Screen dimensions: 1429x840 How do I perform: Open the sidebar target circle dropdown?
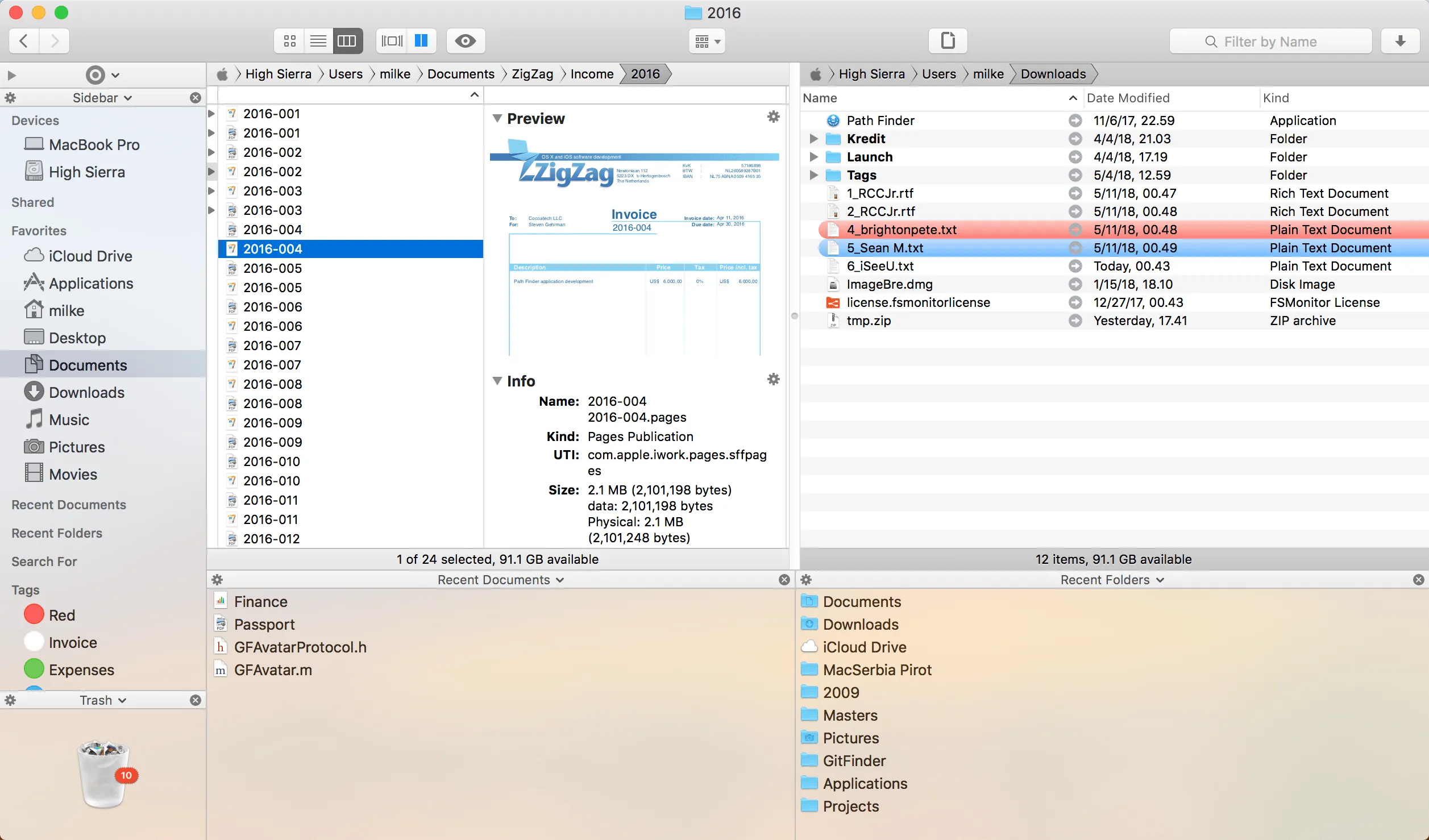(x=102, y=75)
